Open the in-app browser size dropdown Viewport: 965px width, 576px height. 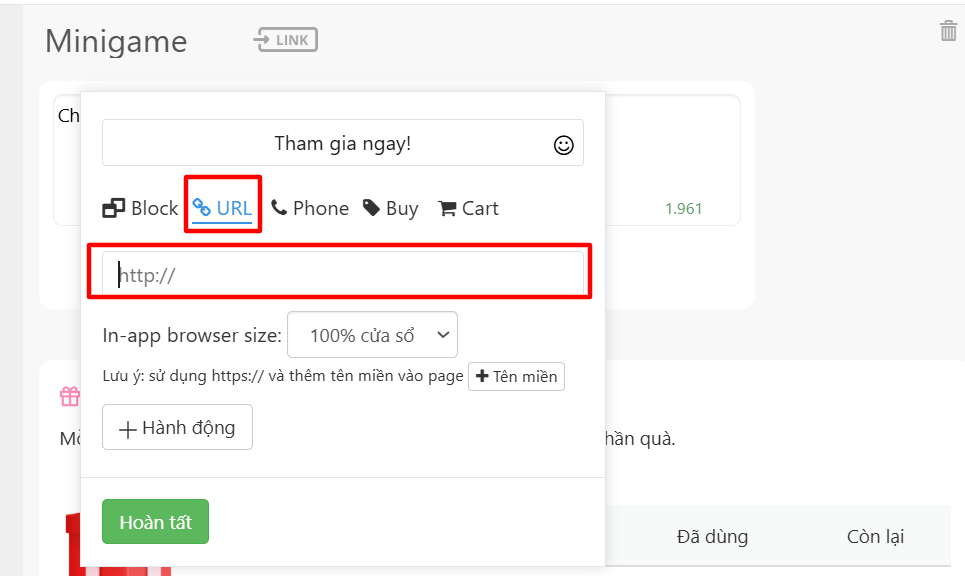[x=372, y=334]
